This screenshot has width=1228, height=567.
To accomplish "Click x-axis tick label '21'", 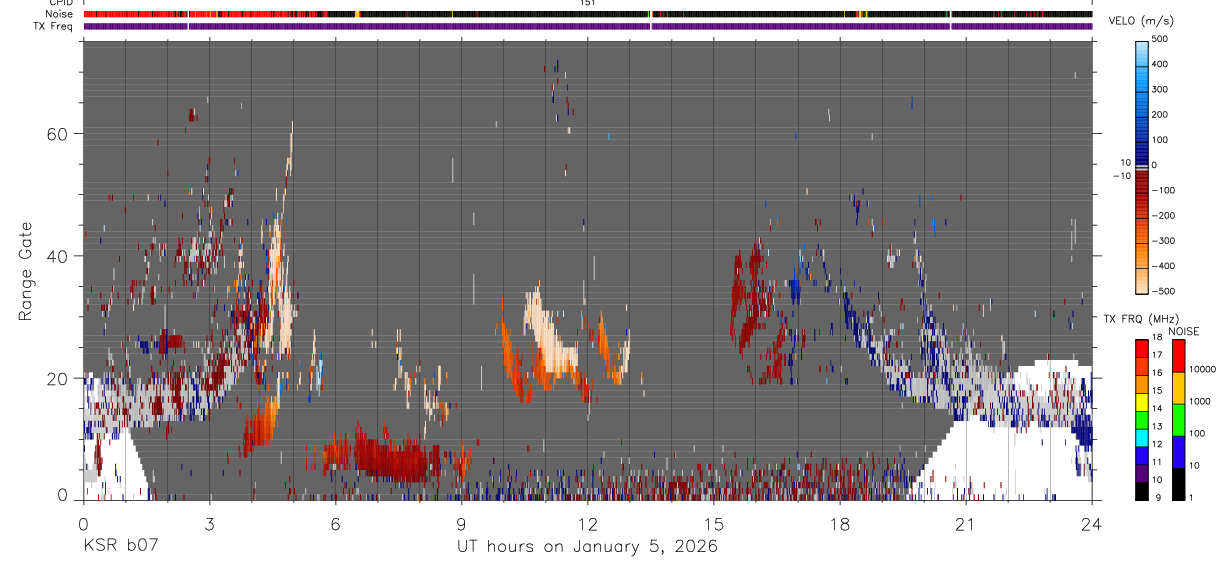I will 965,523.
